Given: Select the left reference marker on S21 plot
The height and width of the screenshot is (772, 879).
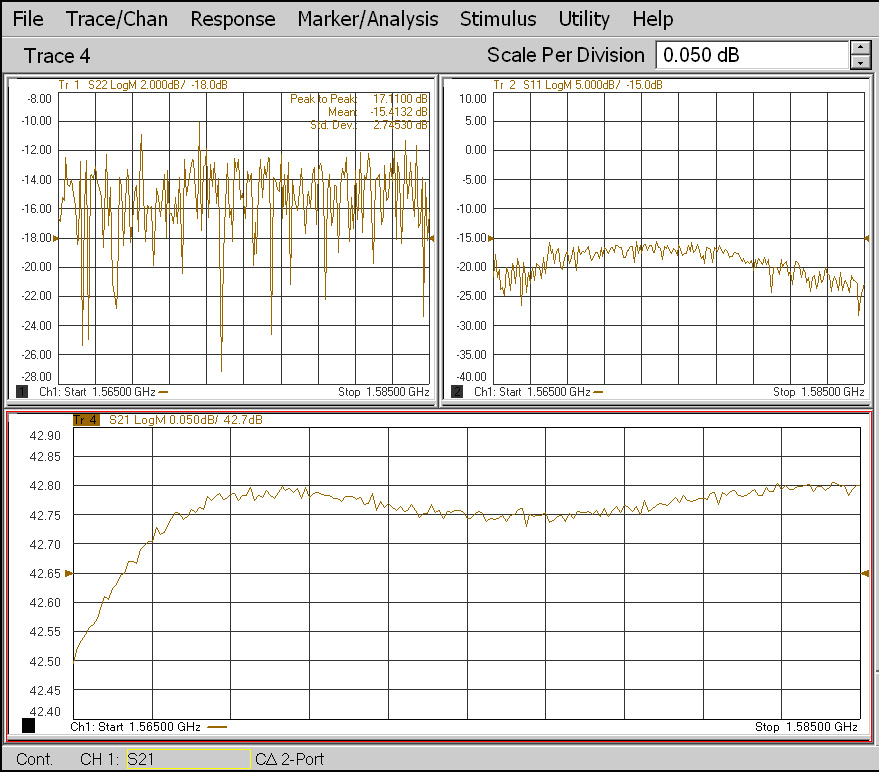Looking at the screenshot, I should (x=69, y=573).
